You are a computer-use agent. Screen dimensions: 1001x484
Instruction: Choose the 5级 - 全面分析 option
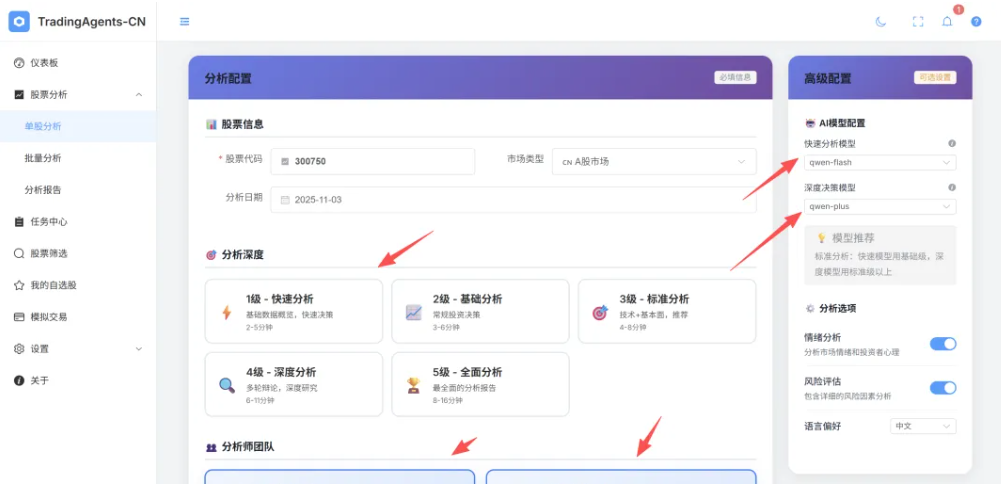click(480, 384)
